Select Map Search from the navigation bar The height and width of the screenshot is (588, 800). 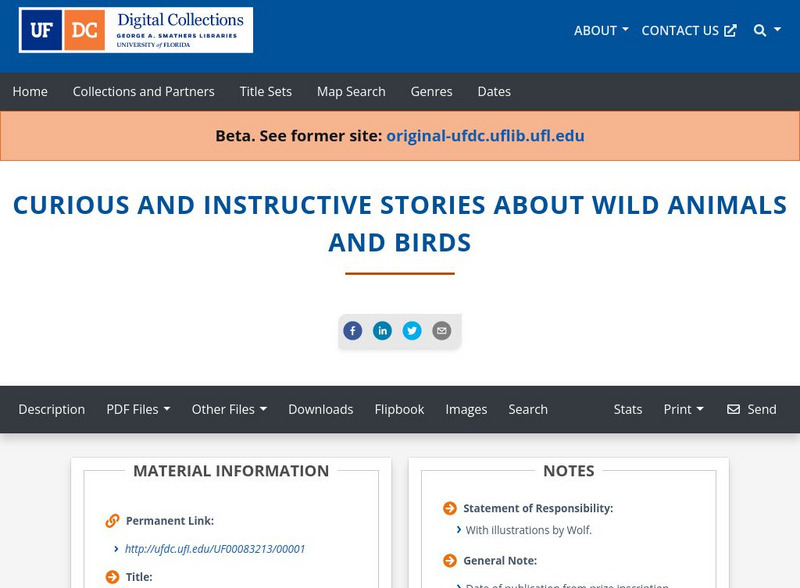[350, 92]
